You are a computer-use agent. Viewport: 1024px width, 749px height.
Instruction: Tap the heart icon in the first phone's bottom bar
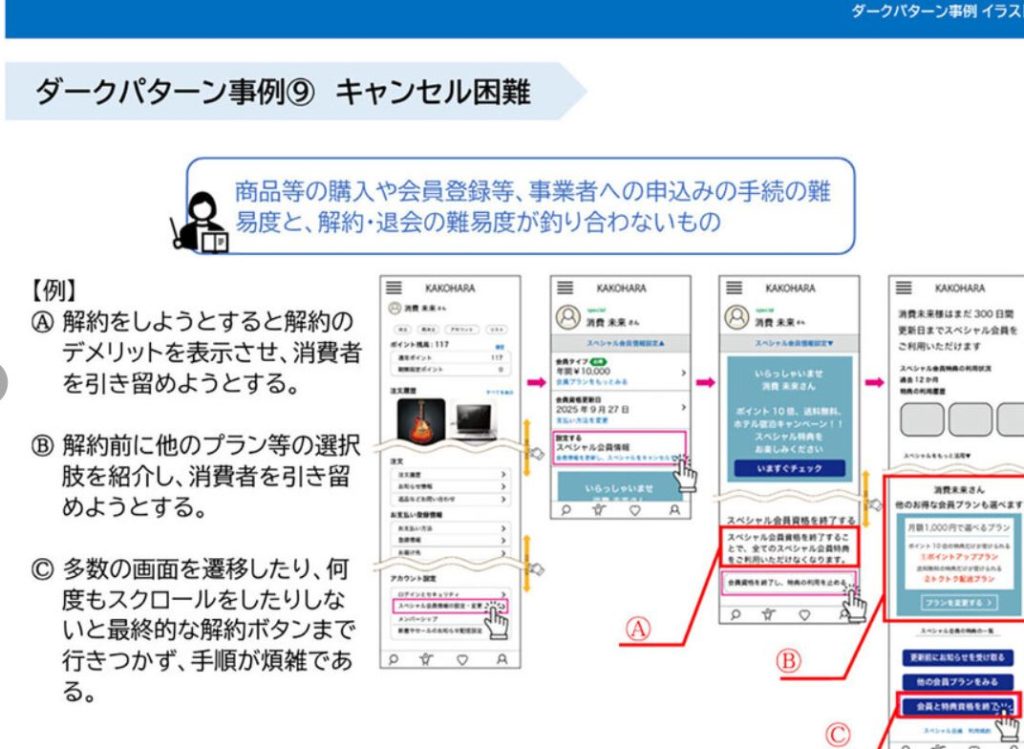tap(462, 658)
